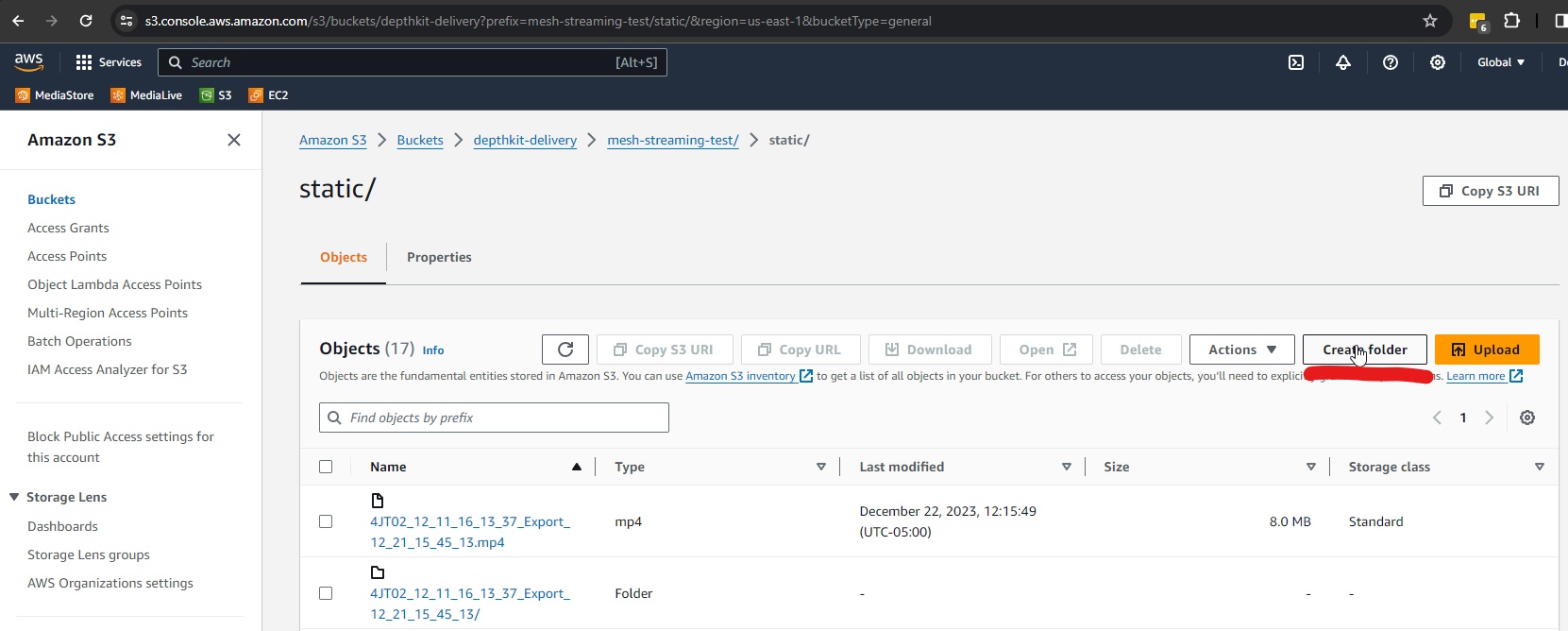Check the box for the mp4 file
Screen dimensions: 1568x631
[x=326, y=521]
